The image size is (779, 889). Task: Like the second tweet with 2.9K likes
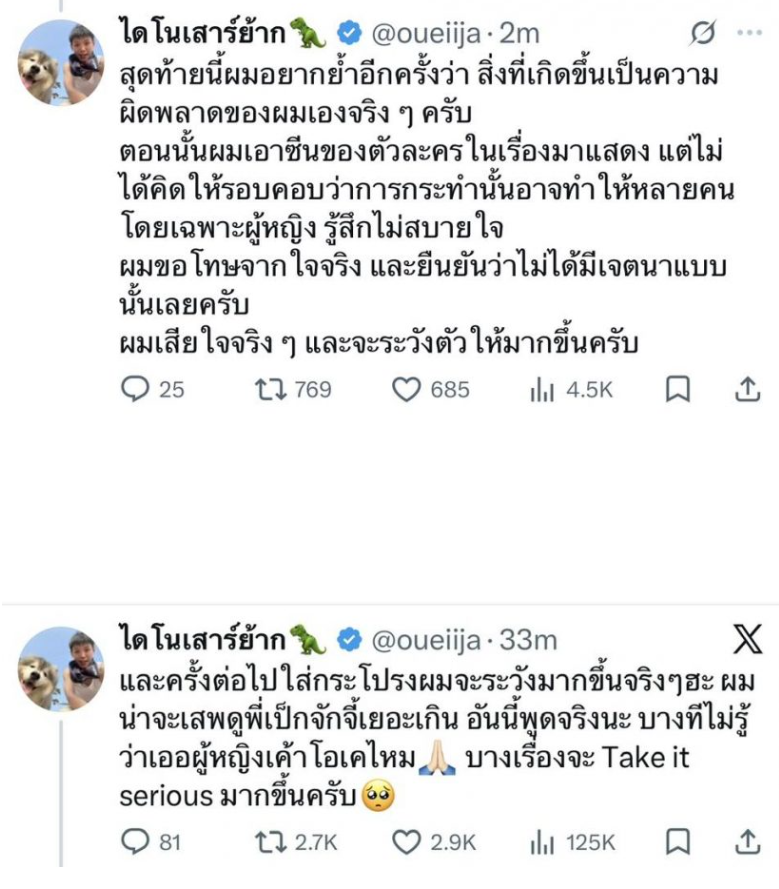coord(405,843)
